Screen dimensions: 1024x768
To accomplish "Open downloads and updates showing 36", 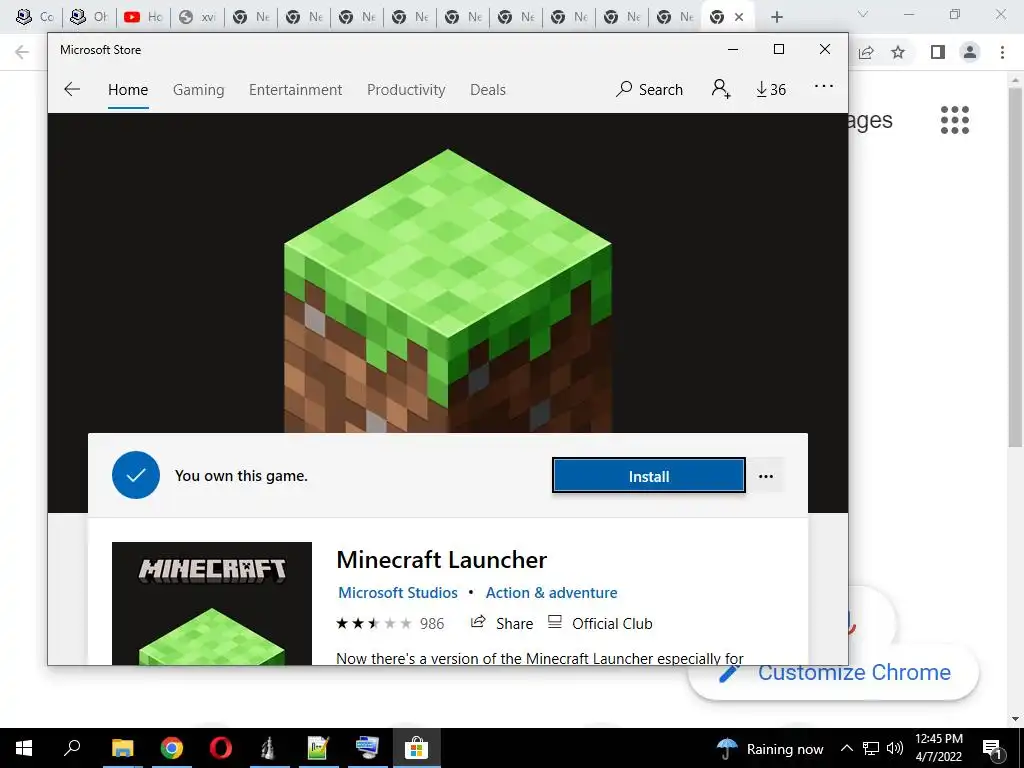I will 771,89.
